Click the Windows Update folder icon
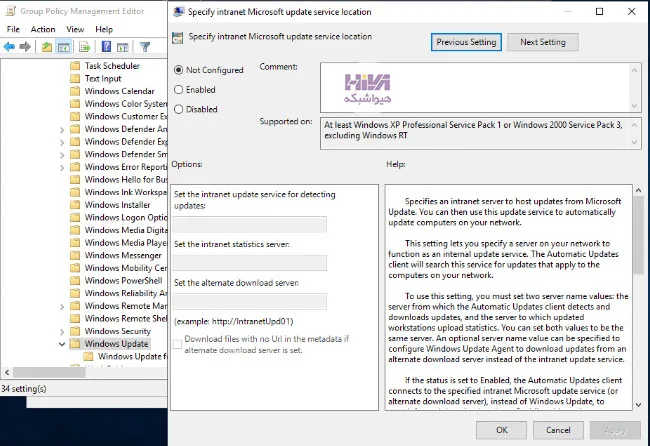Image resolution: width=650 pixels, height=446 pixels. (x=75, y=344)
